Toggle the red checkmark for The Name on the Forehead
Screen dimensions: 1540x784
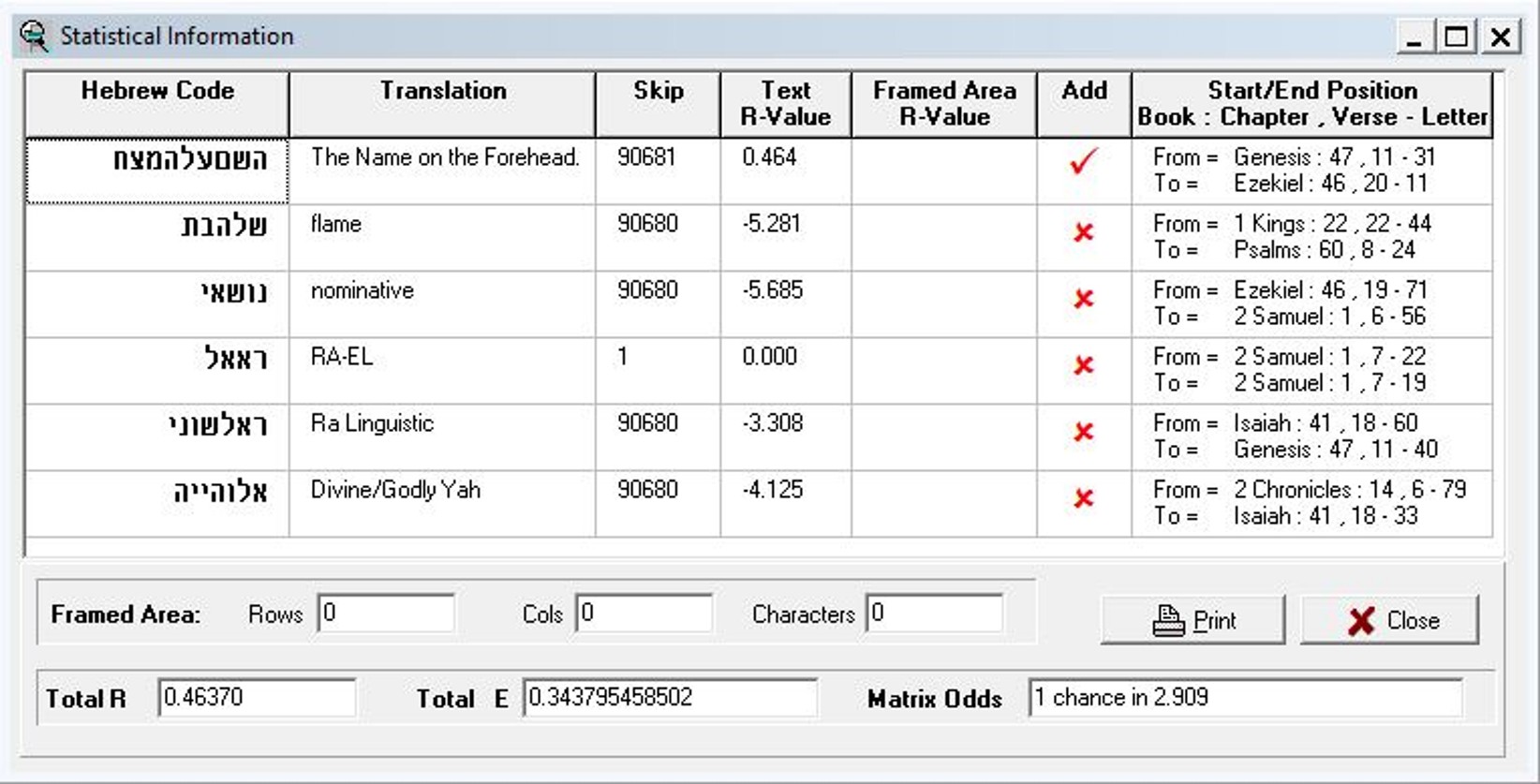click(1083, 161)
